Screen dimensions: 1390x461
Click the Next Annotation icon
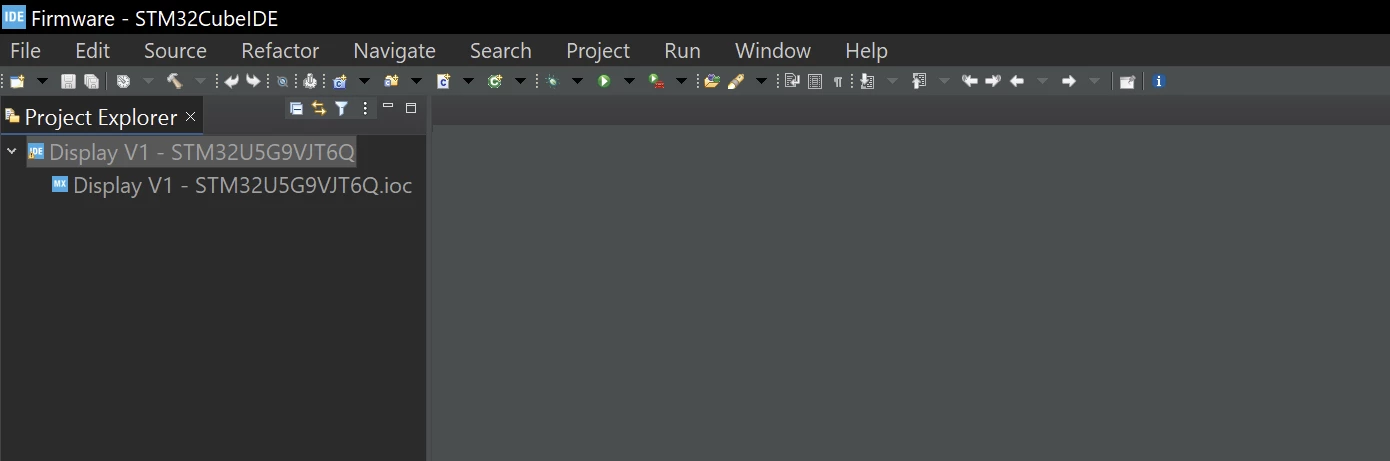tap(867, 81)
